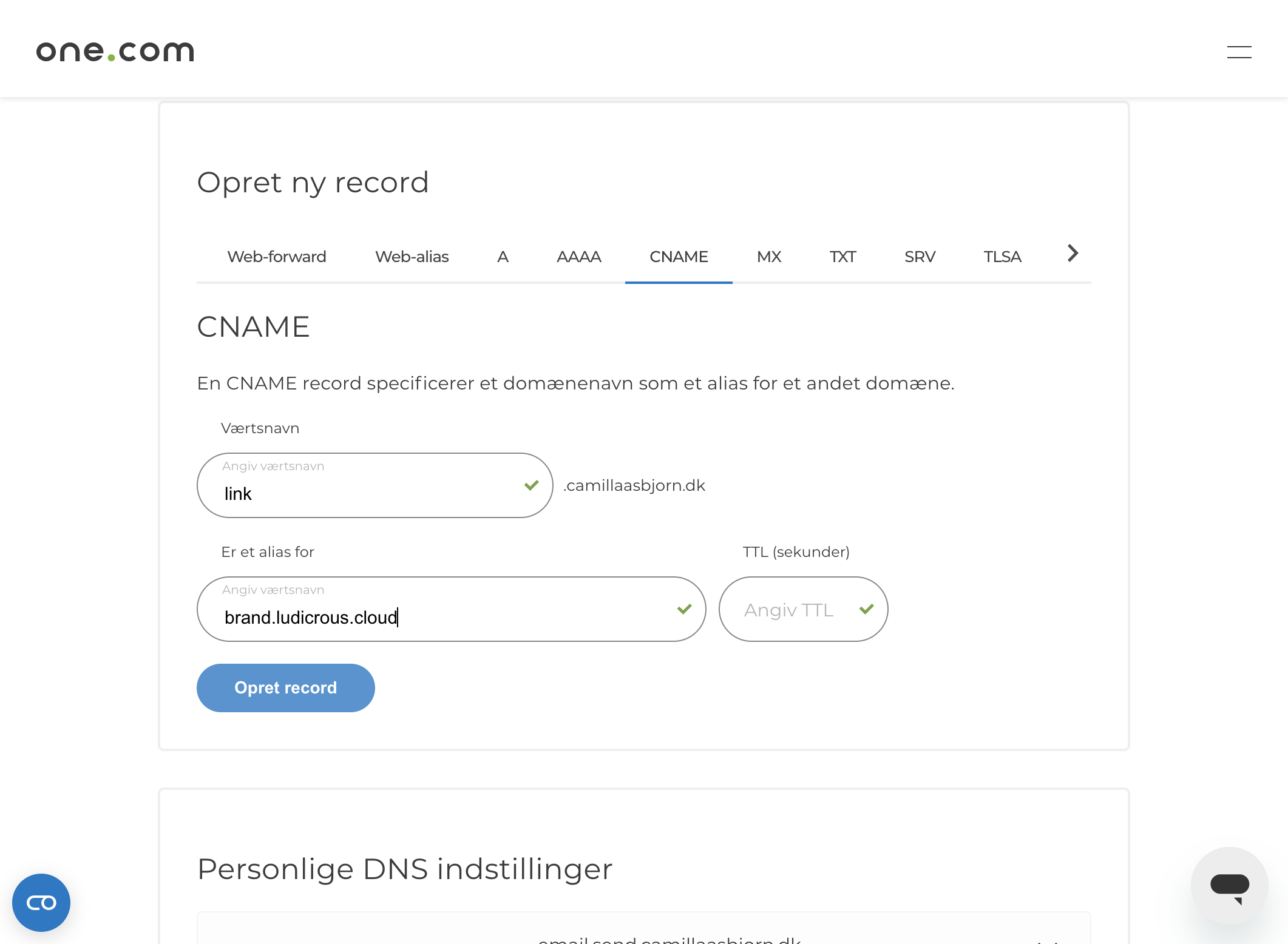Click the '.camillaasbjorn.dk' domain suffix text
This screenshot has height=944, width=1288.
(634, 486)
